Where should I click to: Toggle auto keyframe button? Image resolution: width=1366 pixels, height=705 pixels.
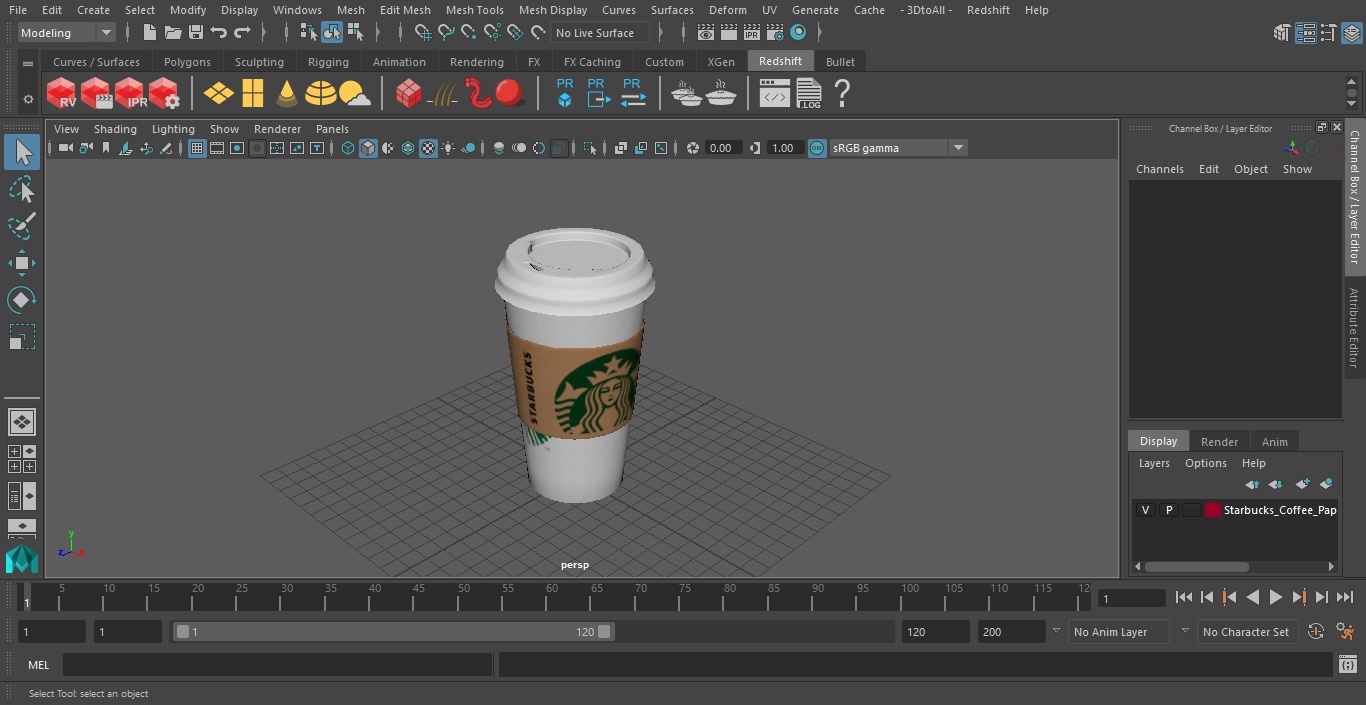tap(1316, 632)
